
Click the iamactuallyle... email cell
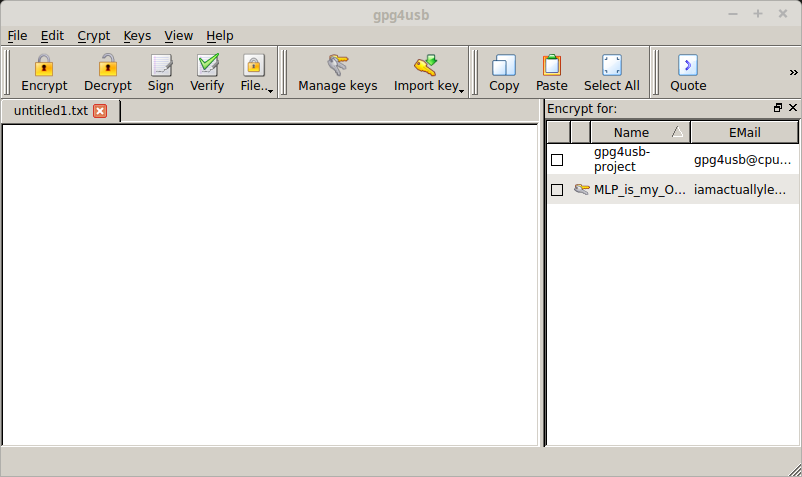[740, 190]
